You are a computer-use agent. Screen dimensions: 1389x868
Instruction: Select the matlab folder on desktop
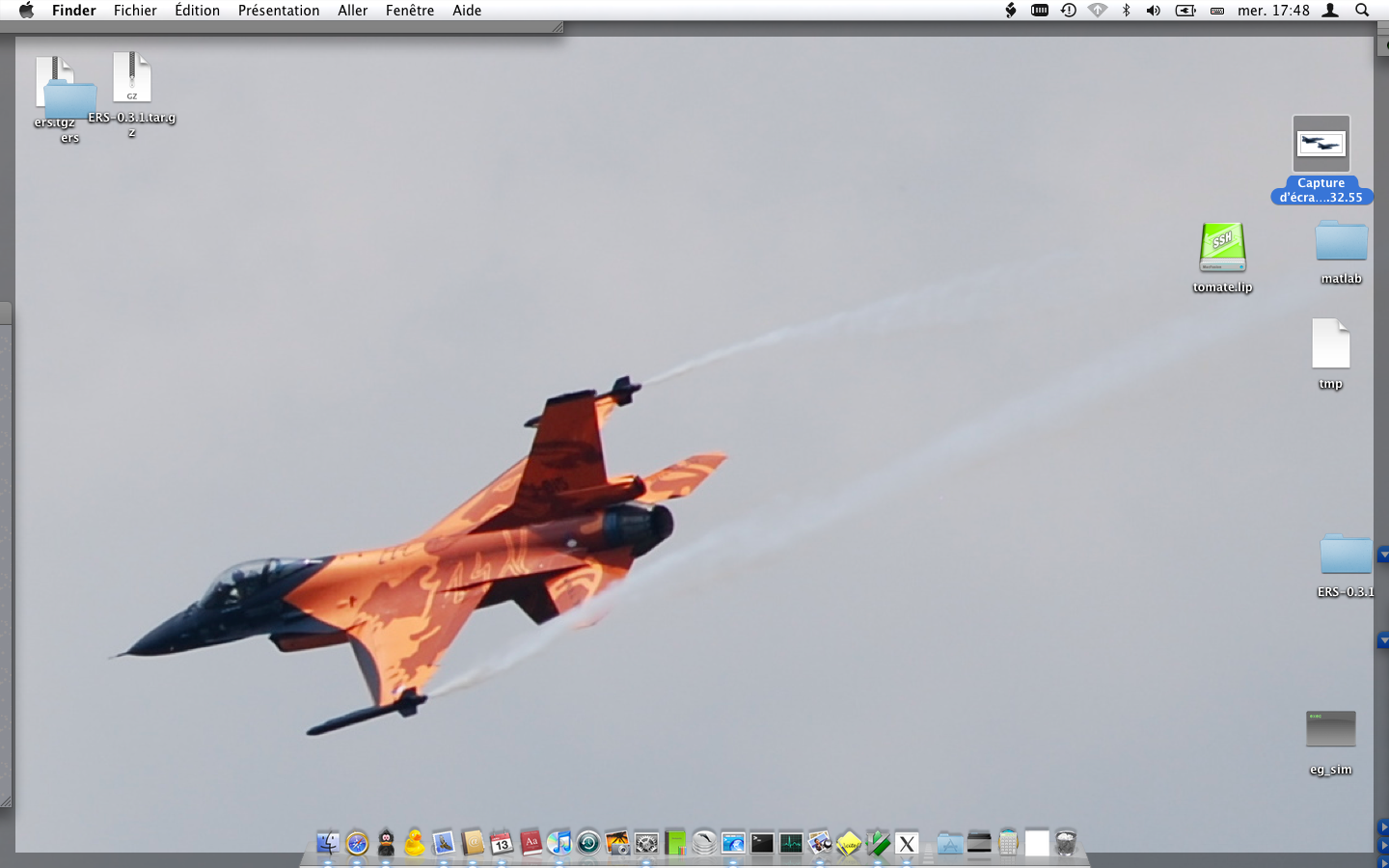[1341, 242]
